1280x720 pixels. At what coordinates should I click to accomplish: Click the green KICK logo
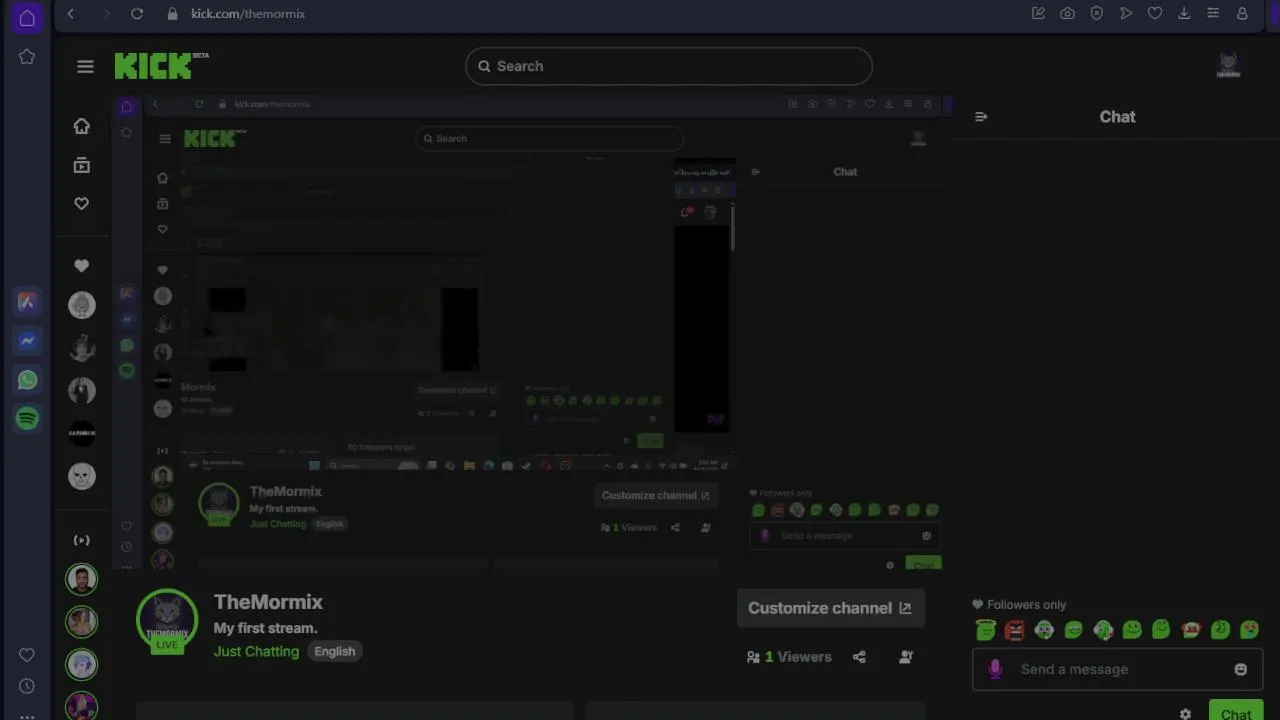[153, 66]
